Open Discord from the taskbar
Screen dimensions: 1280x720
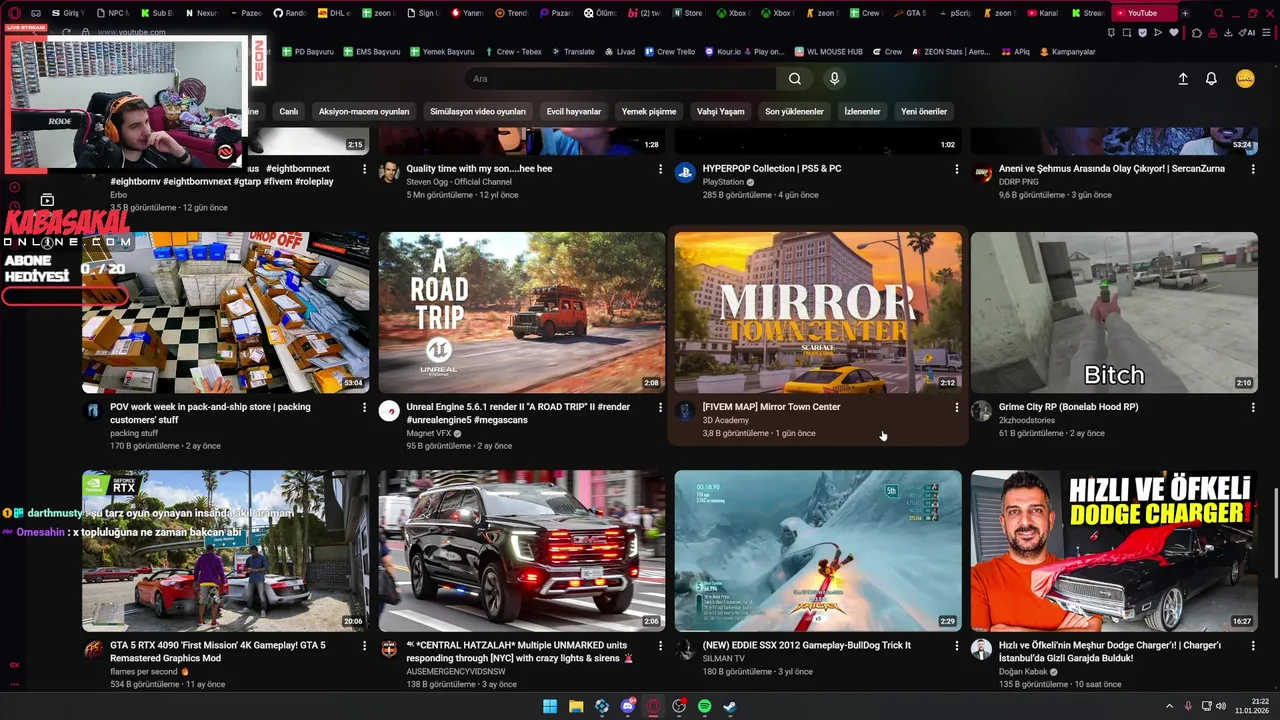(628, 706)
